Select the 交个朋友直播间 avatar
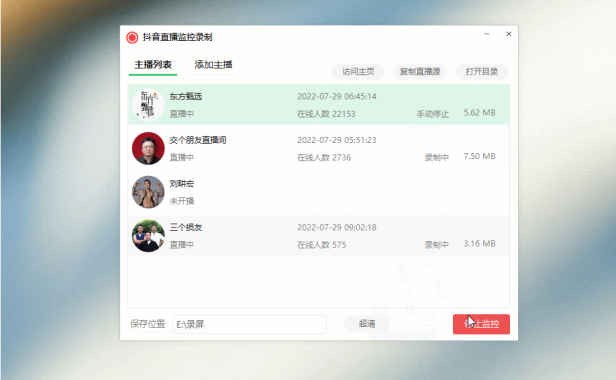Screen dimensions: 616x380 (x=148, y=148)
